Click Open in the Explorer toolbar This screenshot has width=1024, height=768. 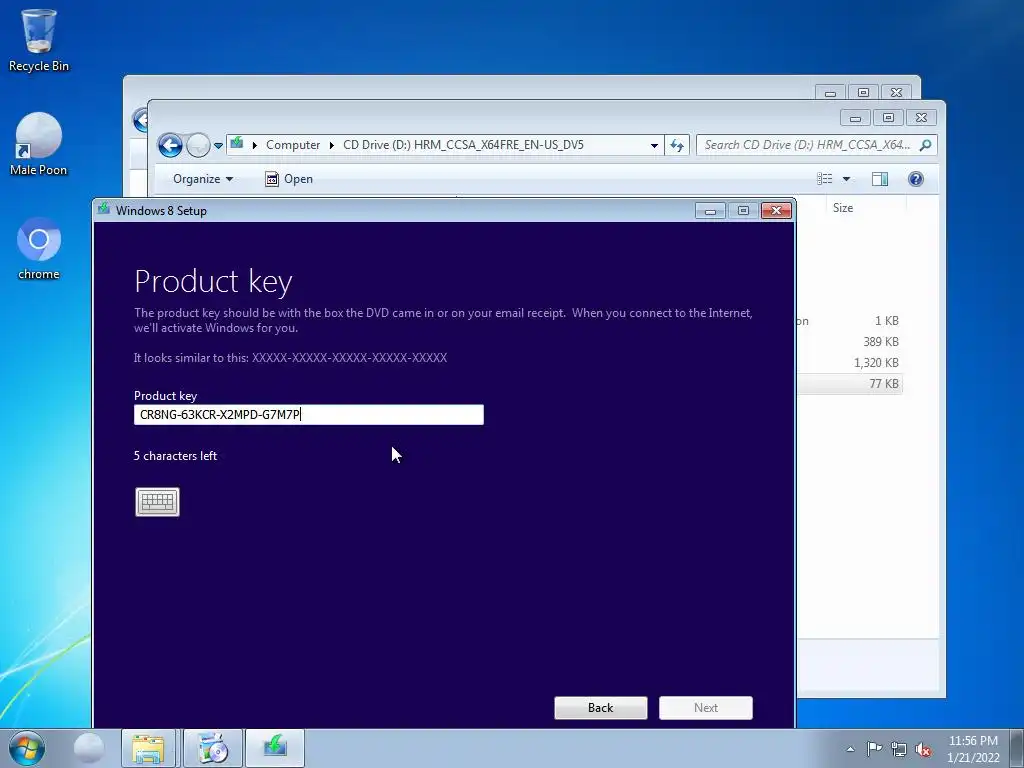289,179
